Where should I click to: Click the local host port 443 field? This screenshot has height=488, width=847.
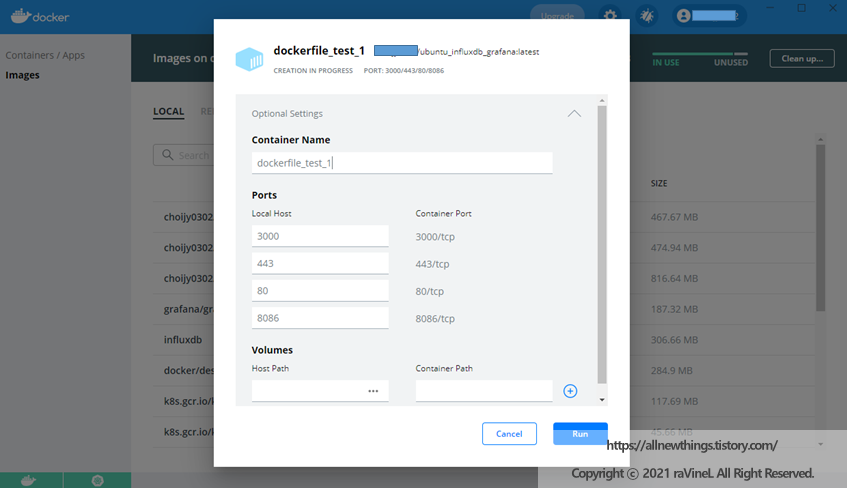320,263
